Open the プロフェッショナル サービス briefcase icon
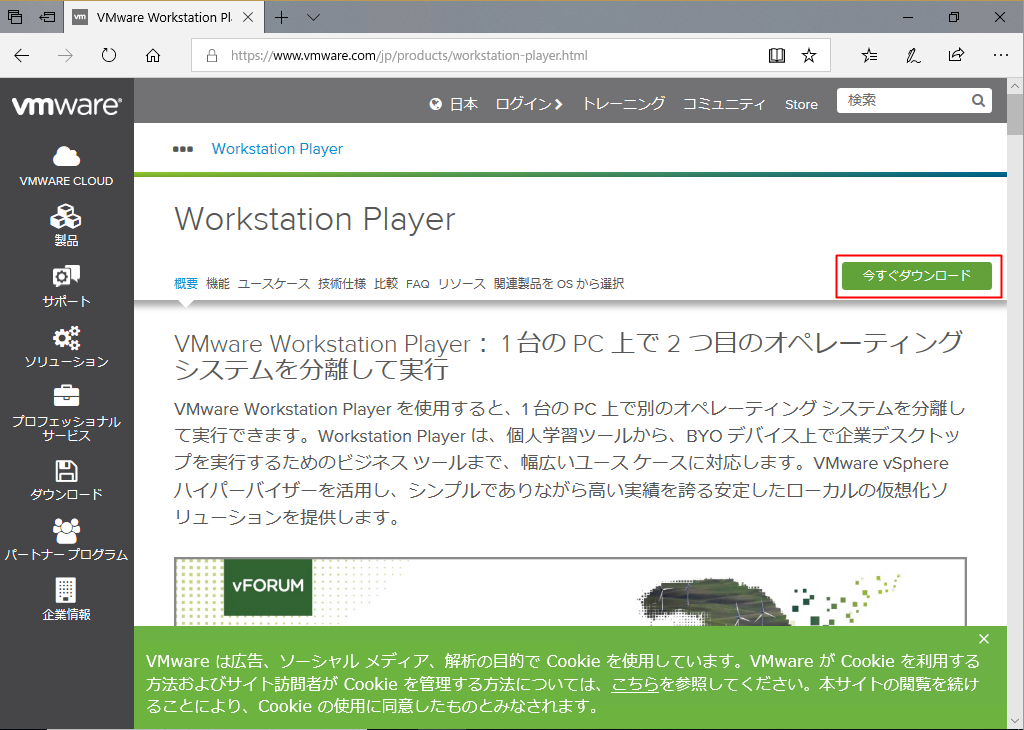1024x730 pixels. pyautogui.click(x=66, y=396)
